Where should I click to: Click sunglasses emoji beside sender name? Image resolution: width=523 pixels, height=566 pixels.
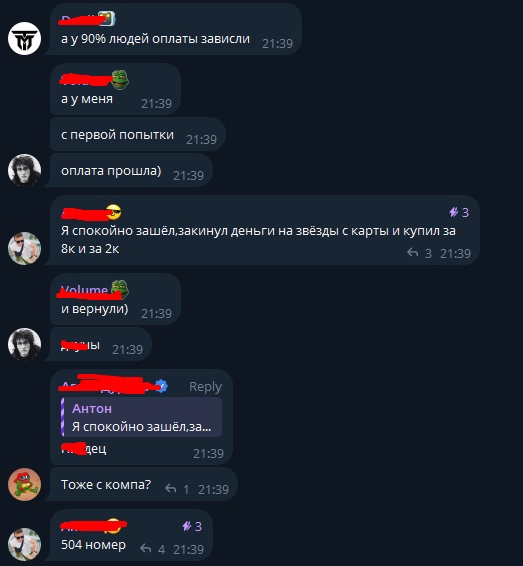click(x=114, y=212)
